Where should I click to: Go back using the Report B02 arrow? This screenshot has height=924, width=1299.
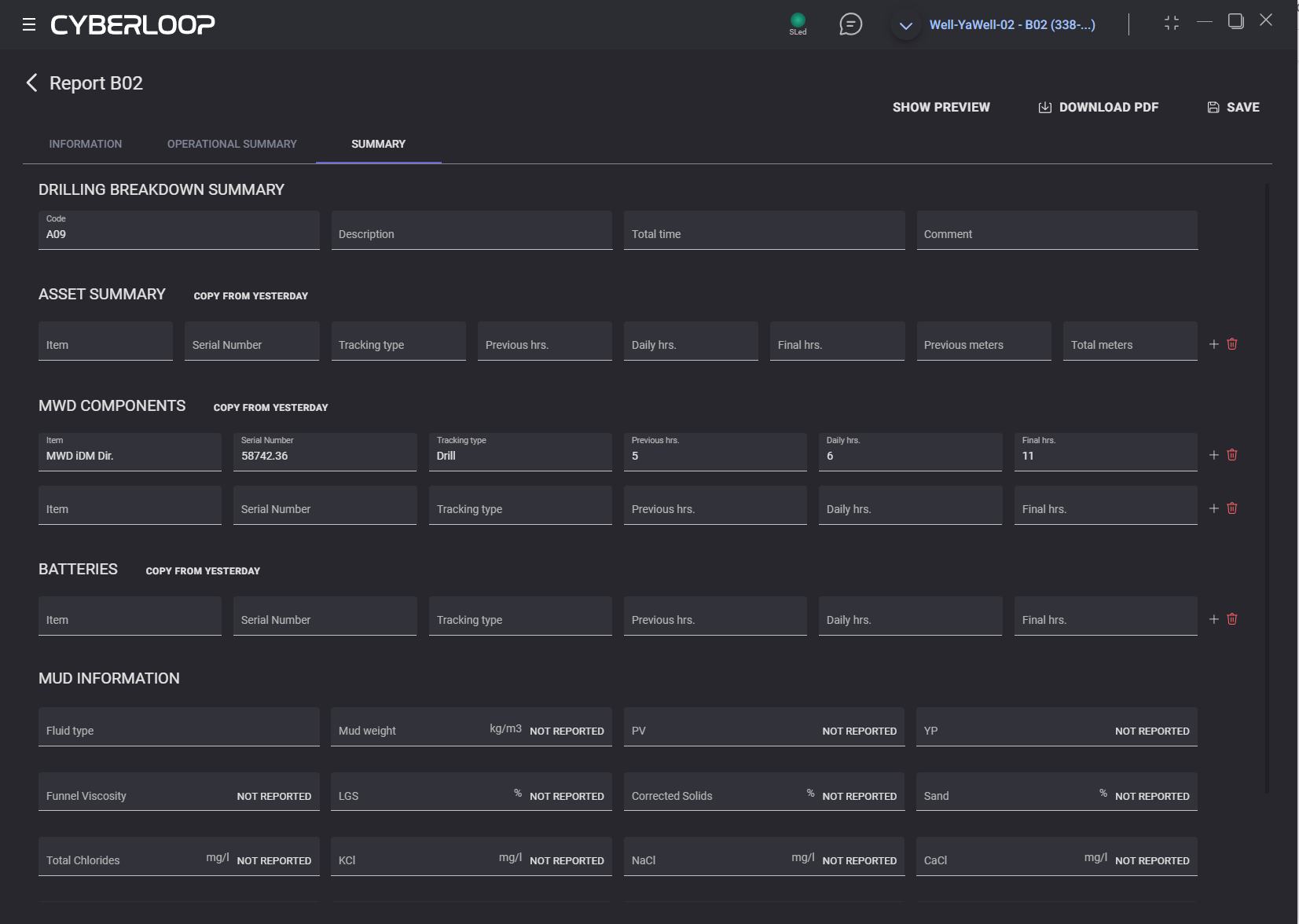(31, 83)
